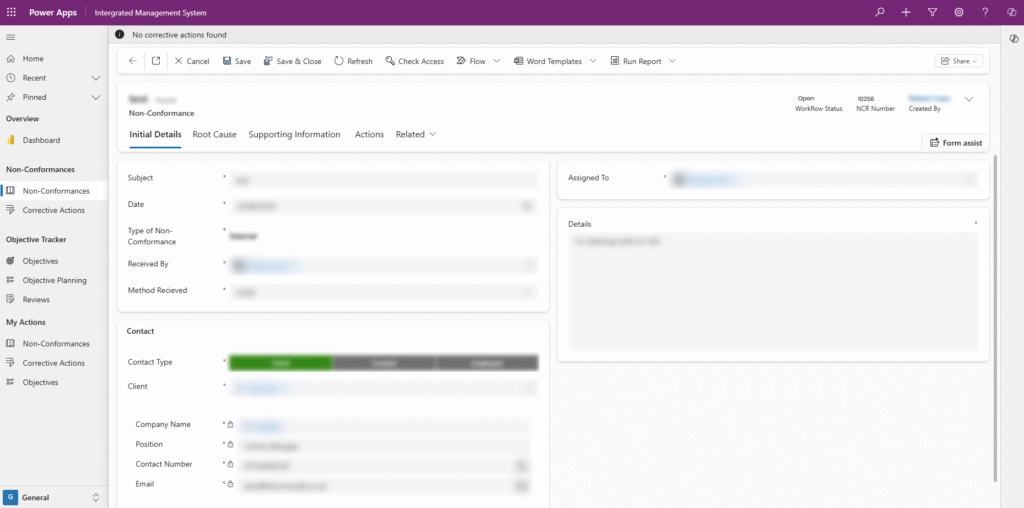This screenshot has height=508, width=1024.
Task: Collapse the left navigation hamburger menu
Action: 11,37
